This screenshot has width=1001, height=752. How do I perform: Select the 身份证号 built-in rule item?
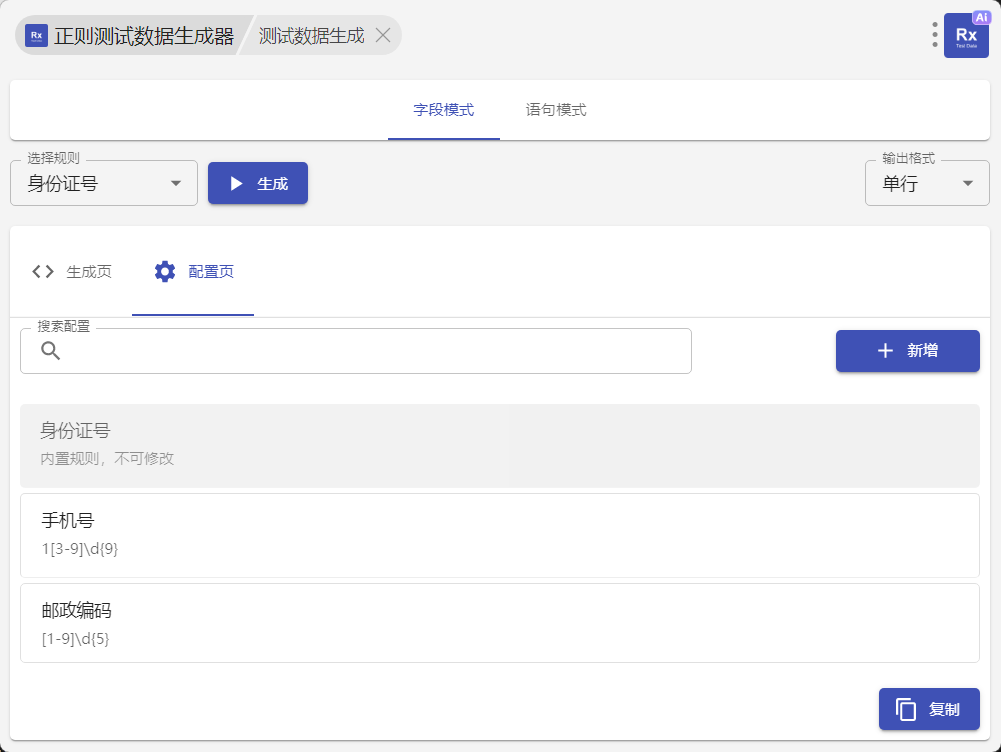[499, 445]
